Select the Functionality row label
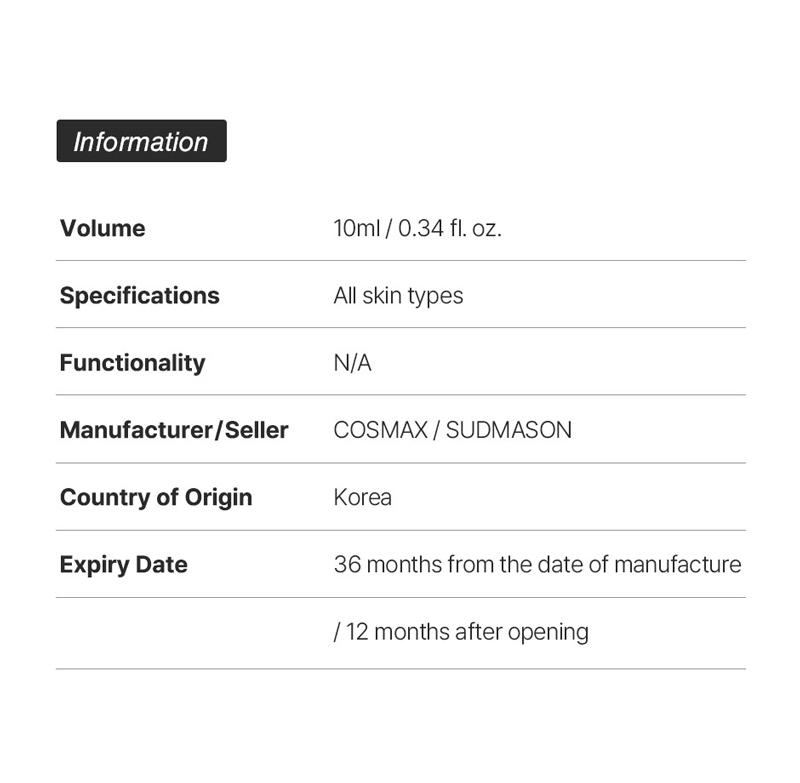This screenshot has width=800, height=783. click(x=132, y=362)
